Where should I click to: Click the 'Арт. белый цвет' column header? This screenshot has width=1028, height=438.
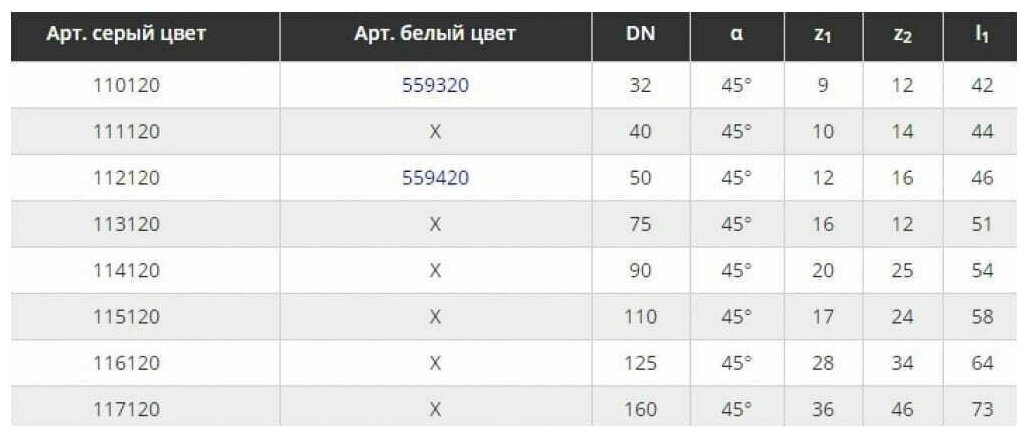(x=435, y=34)
